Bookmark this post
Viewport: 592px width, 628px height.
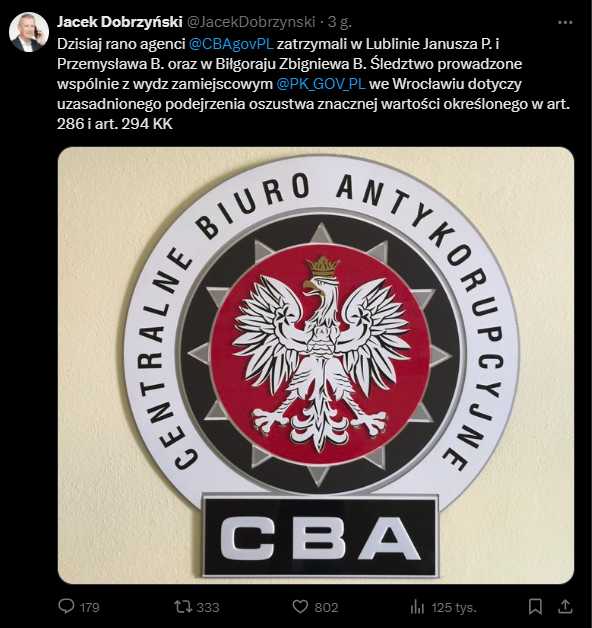pyautogui.click(x=535, y=606)
